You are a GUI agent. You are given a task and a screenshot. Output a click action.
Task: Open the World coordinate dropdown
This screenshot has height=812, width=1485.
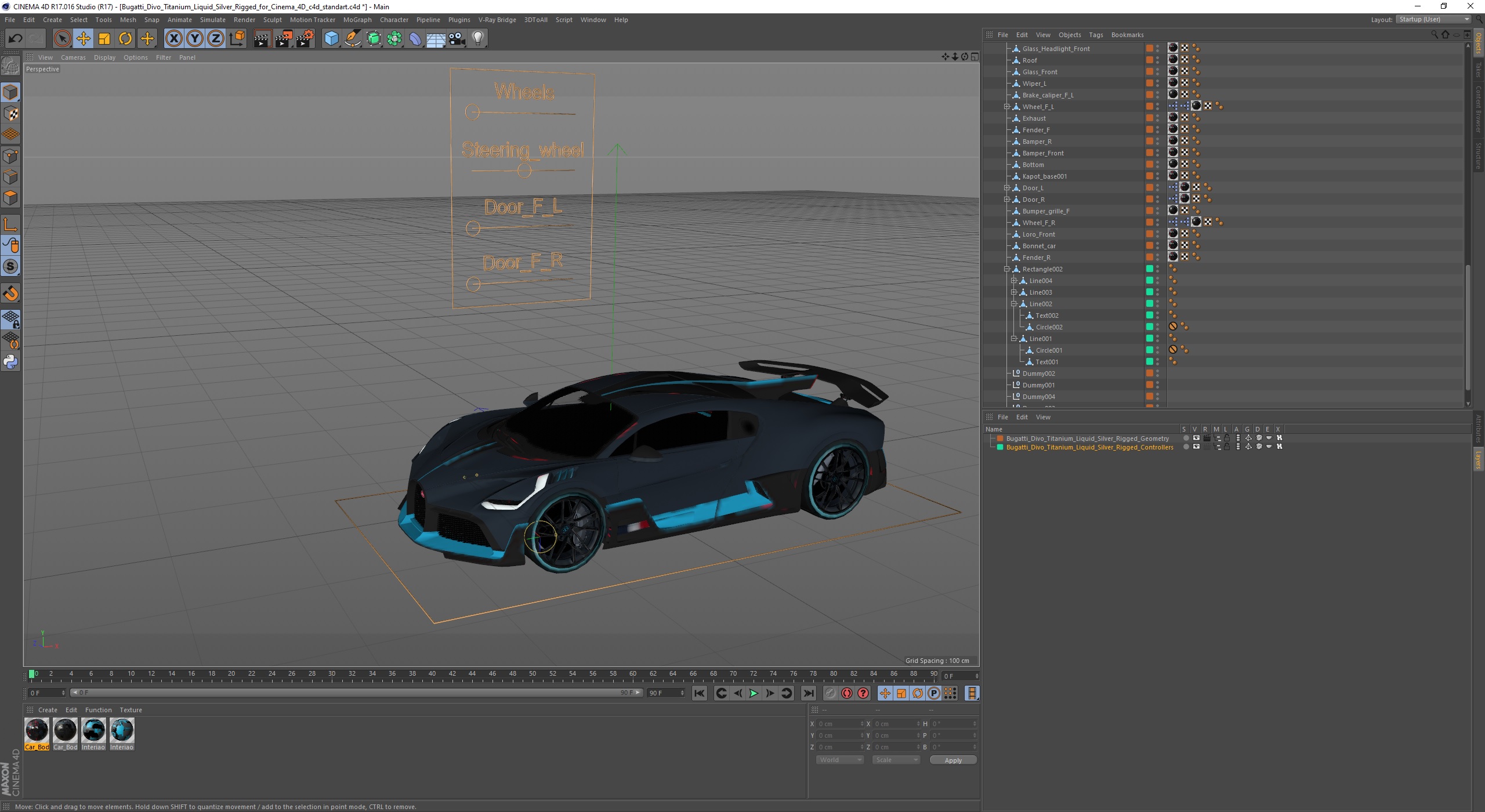pos(840,760)
